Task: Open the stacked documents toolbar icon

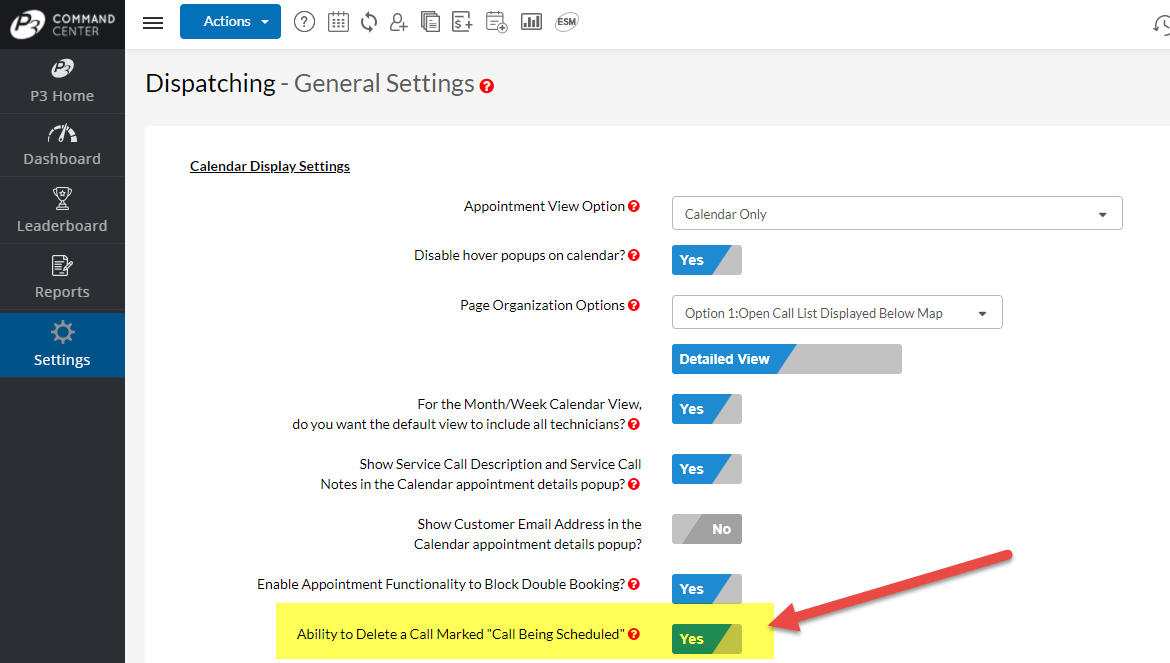Action: [x=430, y=22]
